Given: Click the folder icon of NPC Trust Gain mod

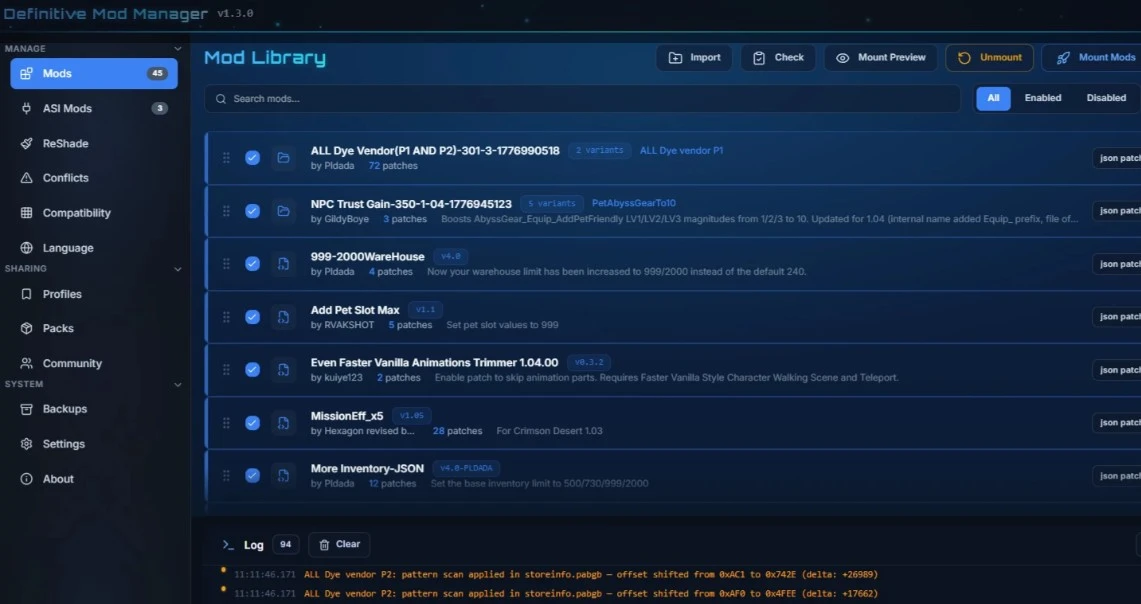Looking at the screenshot, I should tap(283, 211).
